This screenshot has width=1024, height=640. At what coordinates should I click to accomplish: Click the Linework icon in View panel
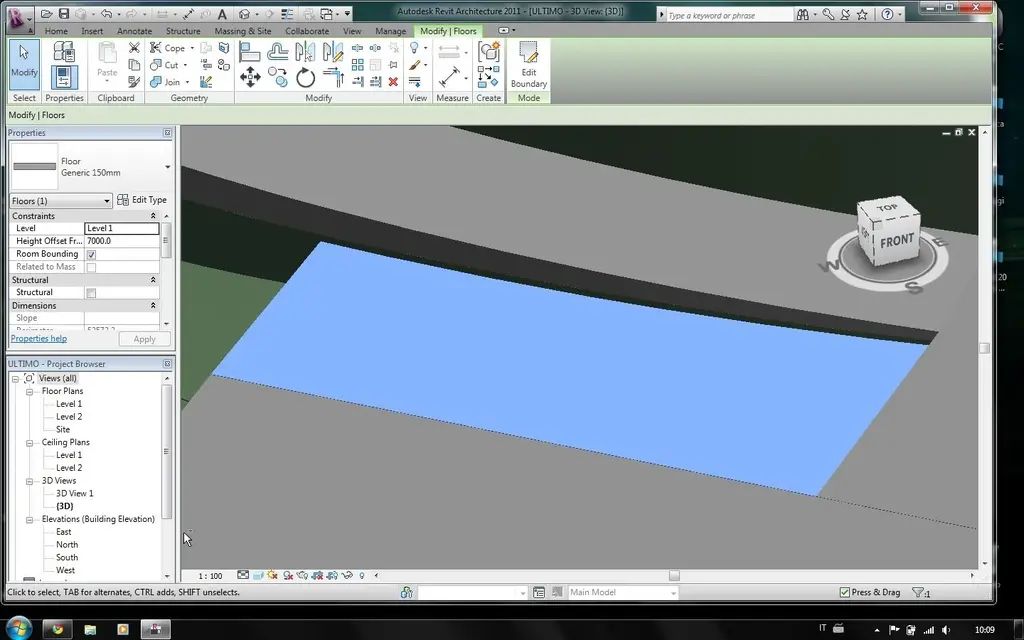415,82
